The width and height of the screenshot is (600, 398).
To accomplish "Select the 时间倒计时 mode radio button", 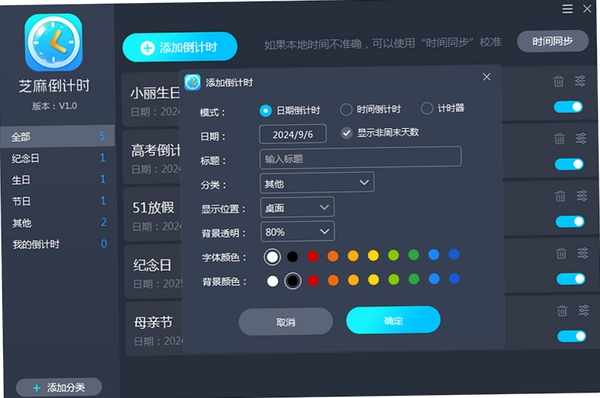I will (x=346, y=109).
